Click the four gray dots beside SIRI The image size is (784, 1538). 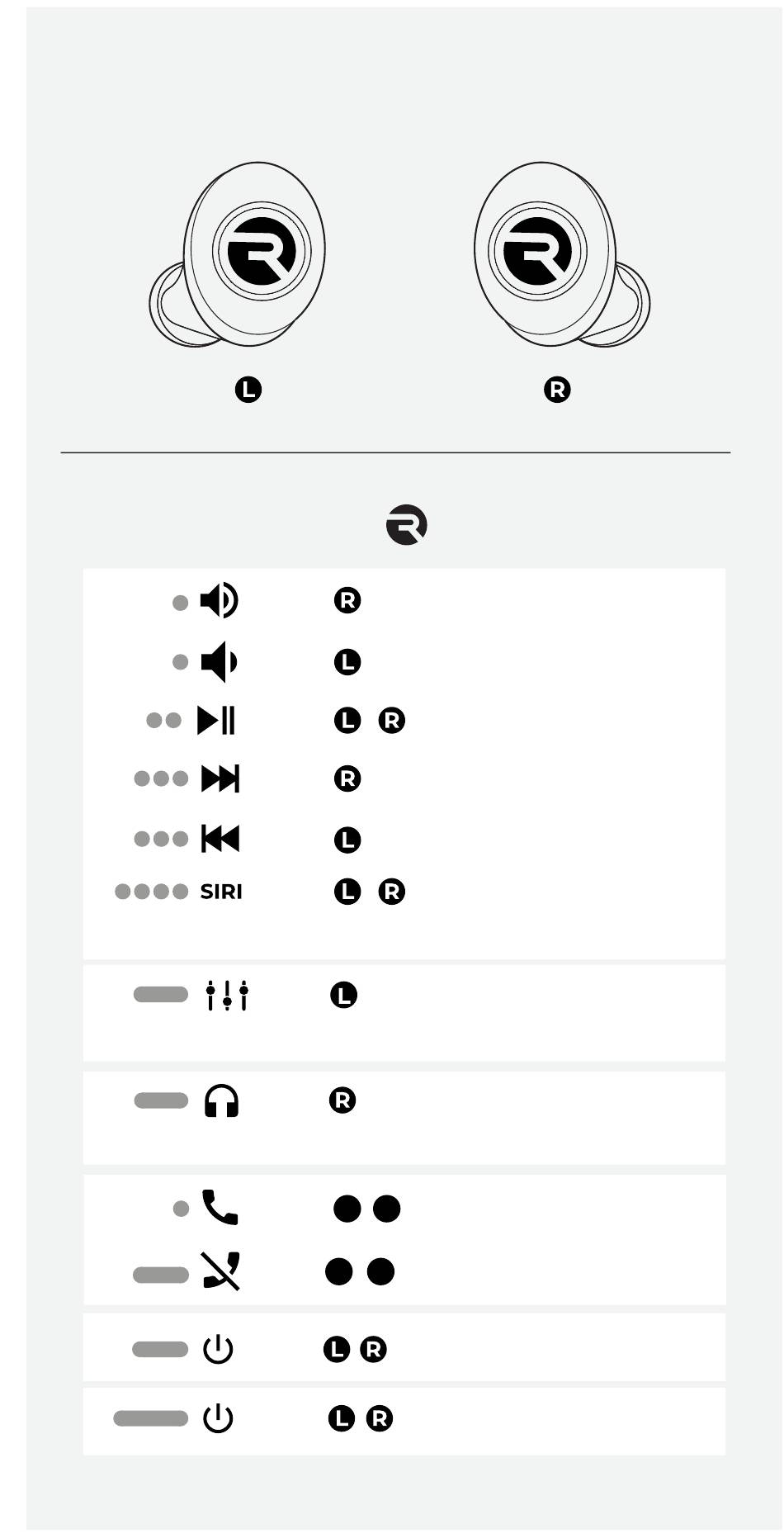(151, 892)
